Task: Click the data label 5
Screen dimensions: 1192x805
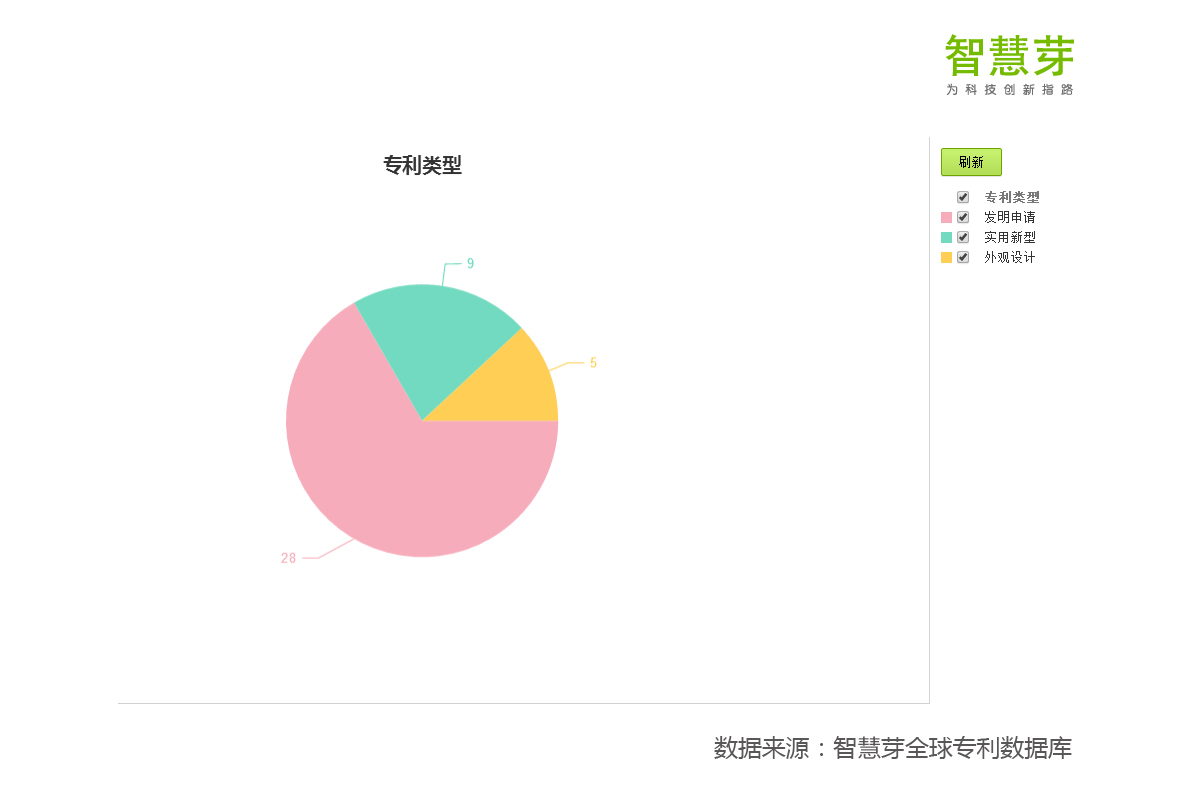Action: (593, 363)
